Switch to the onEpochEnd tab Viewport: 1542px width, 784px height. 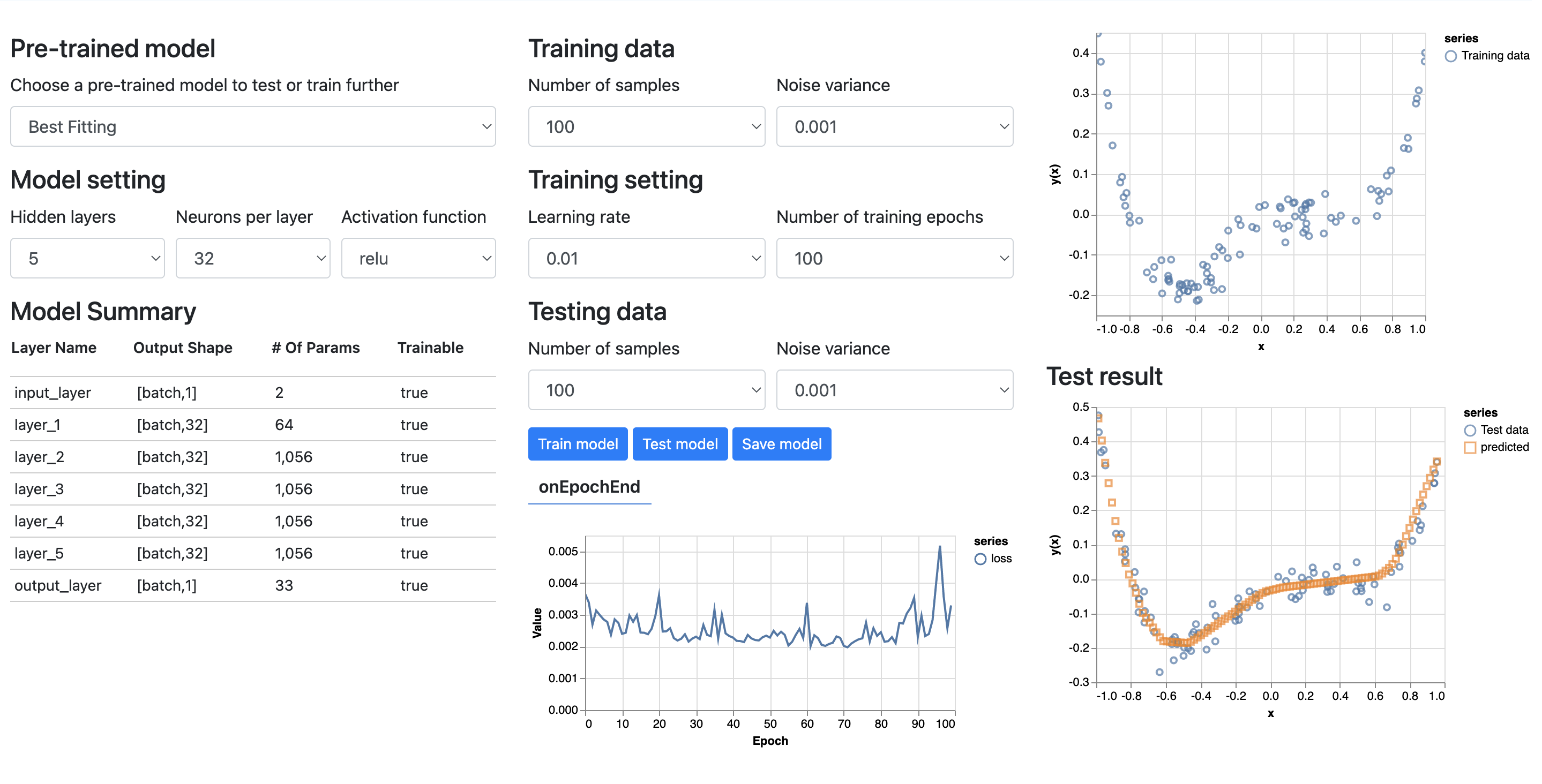pyautogui.click(x=589, y=487)
